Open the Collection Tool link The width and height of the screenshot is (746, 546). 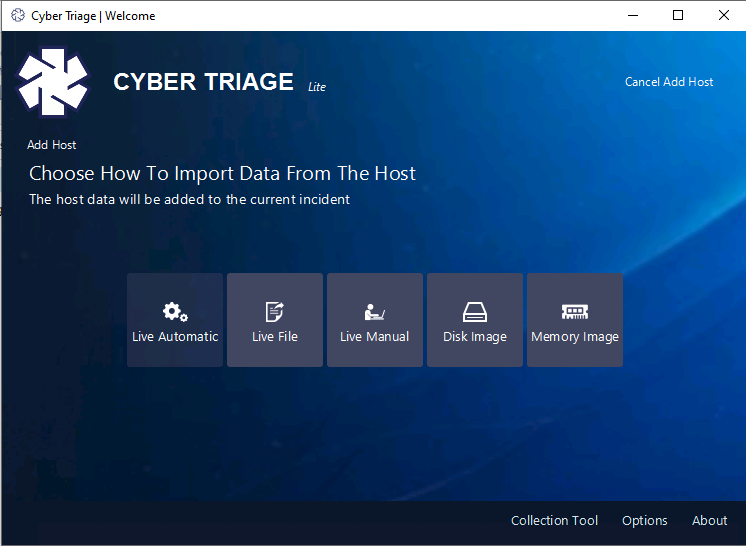tap(554, 520)
